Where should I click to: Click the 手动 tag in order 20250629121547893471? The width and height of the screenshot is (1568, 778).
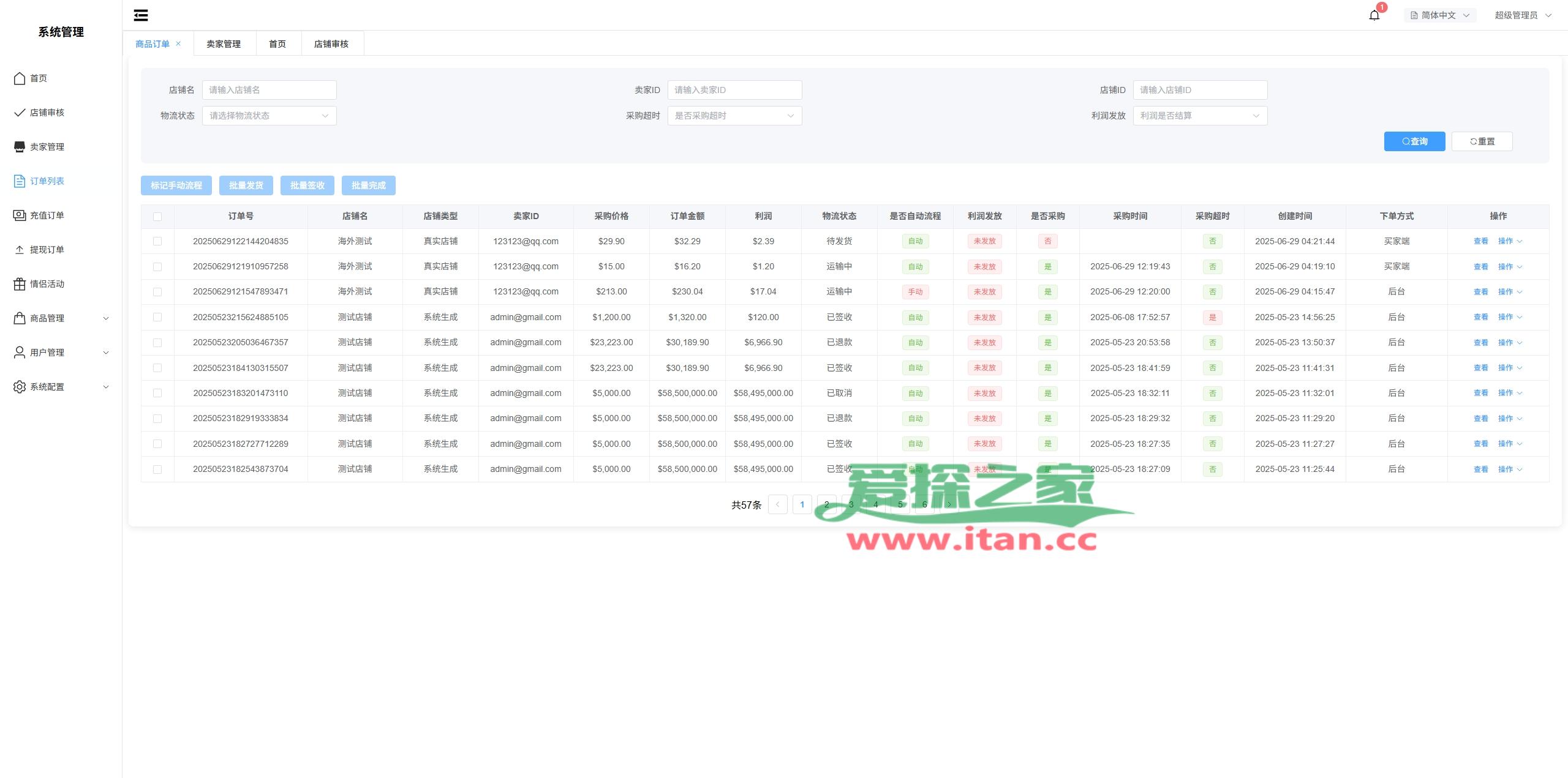(x=915, y=292)
